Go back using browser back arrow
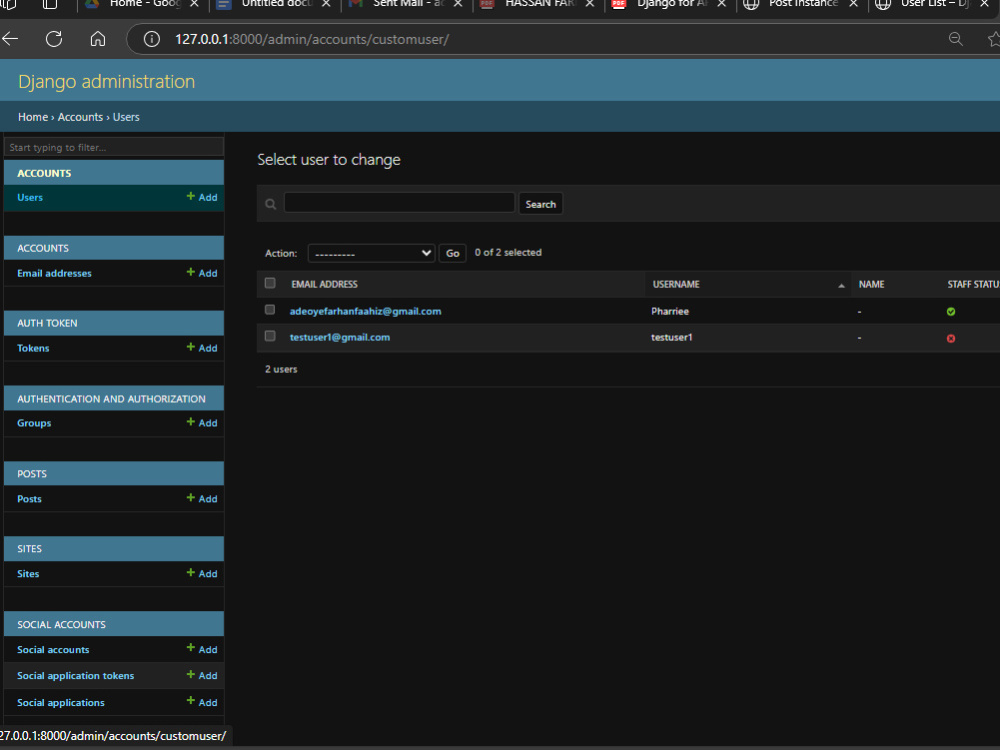1000x750 pixels. click(x=10, y=39)
